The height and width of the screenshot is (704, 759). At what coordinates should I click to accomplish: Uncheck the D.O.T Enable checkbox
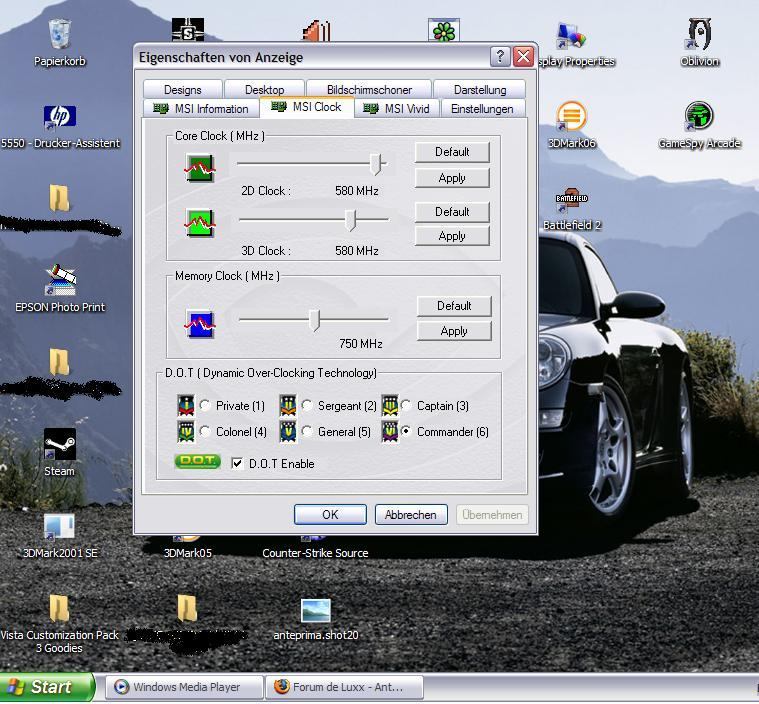coord(237,463)
